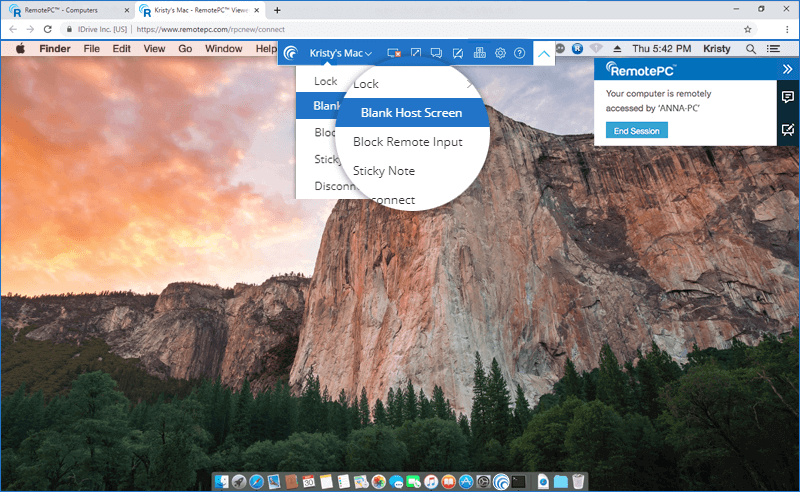Open FaceTime from the Dock
The width and height of the screenshot is (800, 492).
[413, 481]
